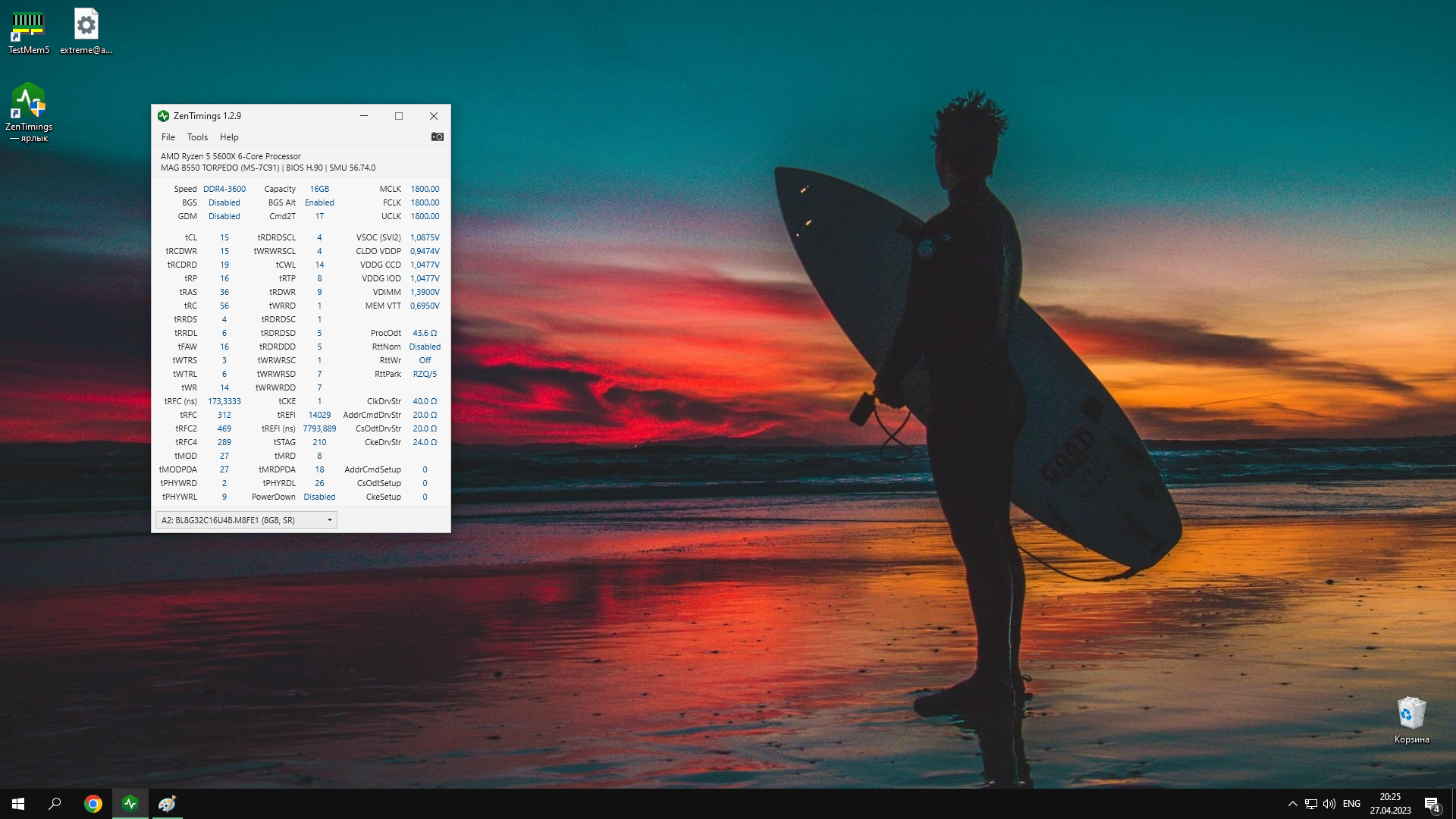Image resolution: width=1456 pixels, height=819 pixels.
Task: Switch the ENG input language indicator
Action: [1351, 804]
